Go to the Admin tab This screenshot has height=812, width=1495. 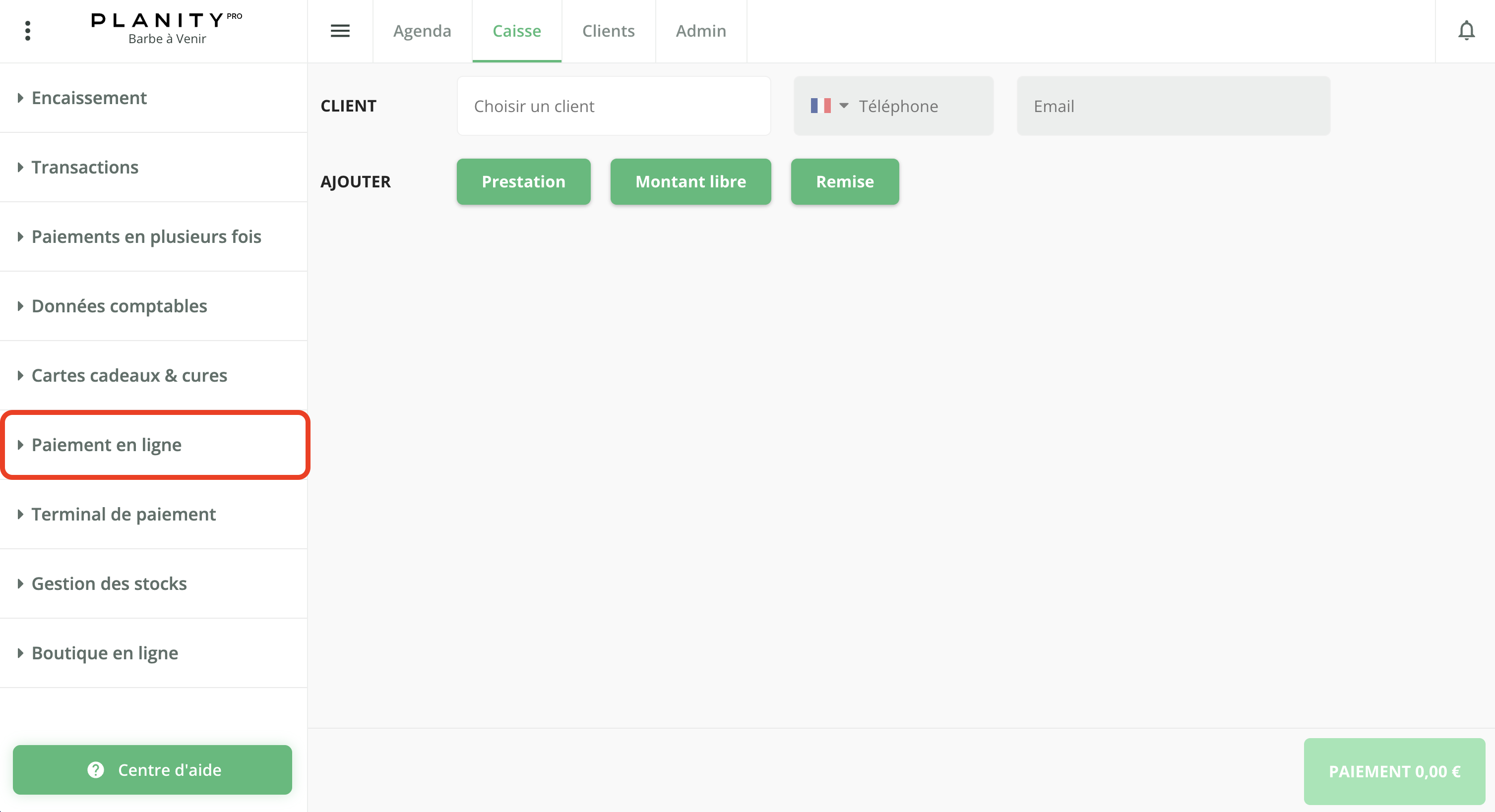[700, 31]
